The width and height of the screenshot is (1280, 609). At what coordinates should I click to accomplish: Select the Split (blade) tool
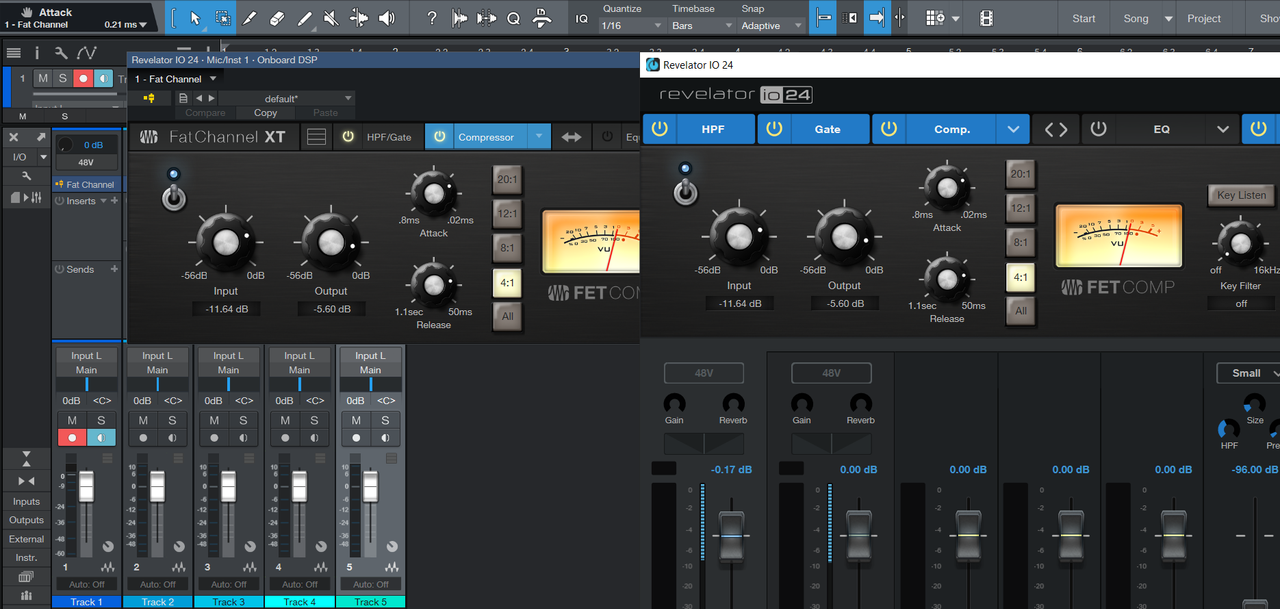[x=250, y=18]
